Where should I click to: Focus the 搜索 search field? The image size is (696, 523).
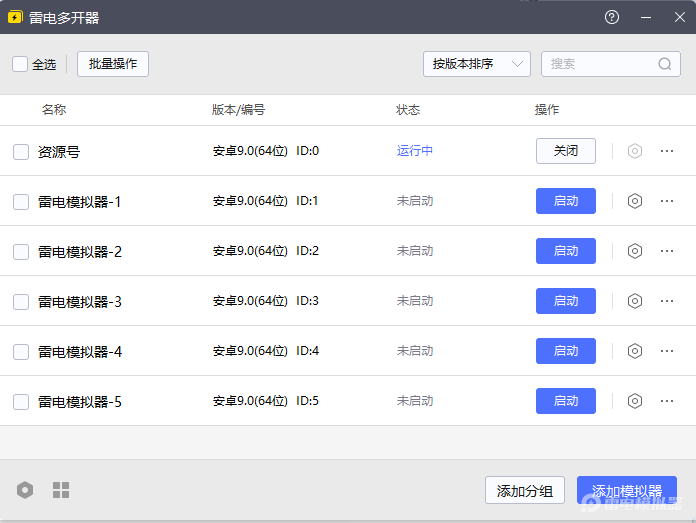pyautogui.click(x=600, y=64)
